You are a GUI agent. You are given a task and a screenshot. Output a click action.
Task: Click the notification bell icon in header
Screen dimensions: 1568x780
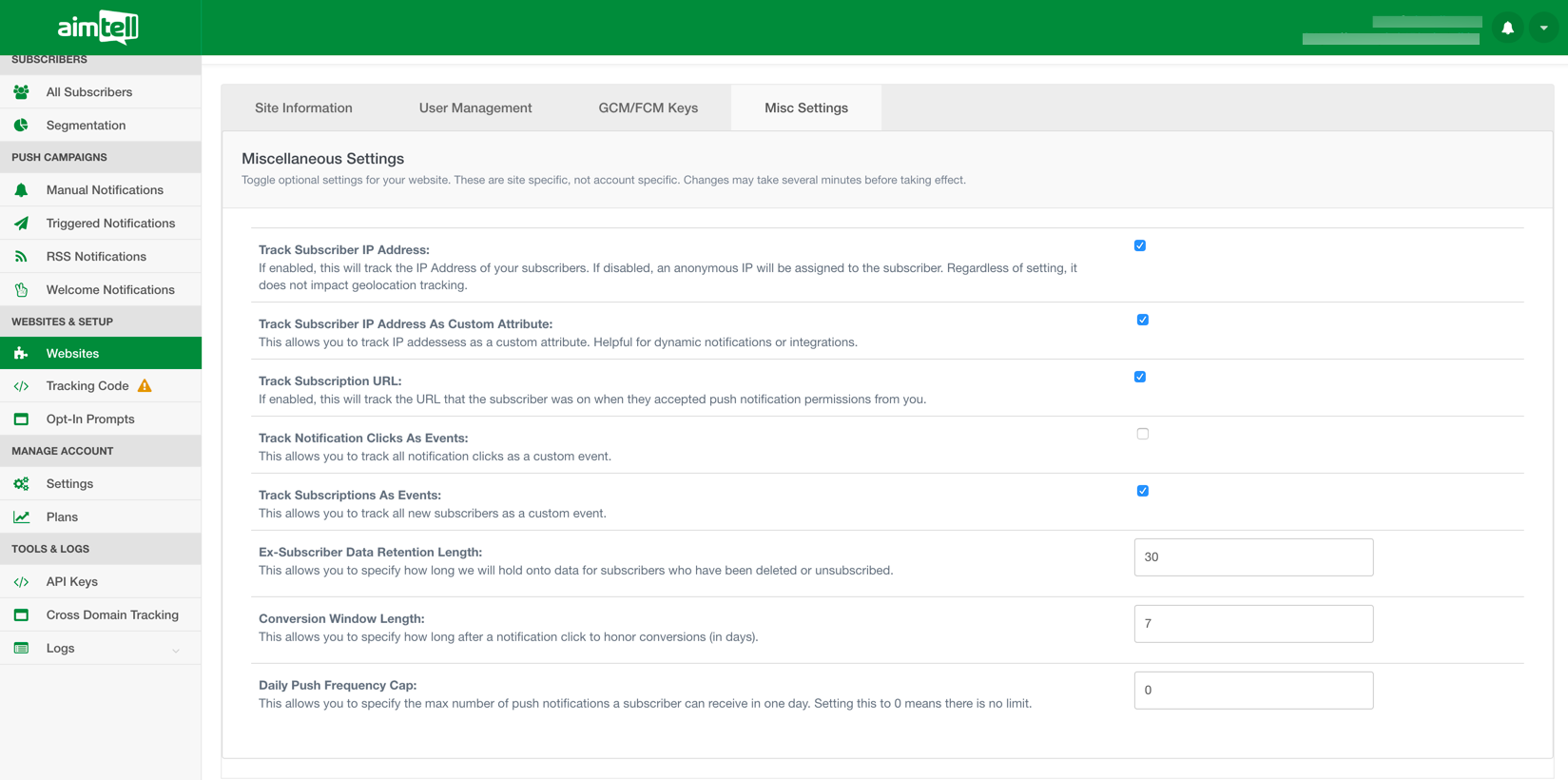(1507, 29)
